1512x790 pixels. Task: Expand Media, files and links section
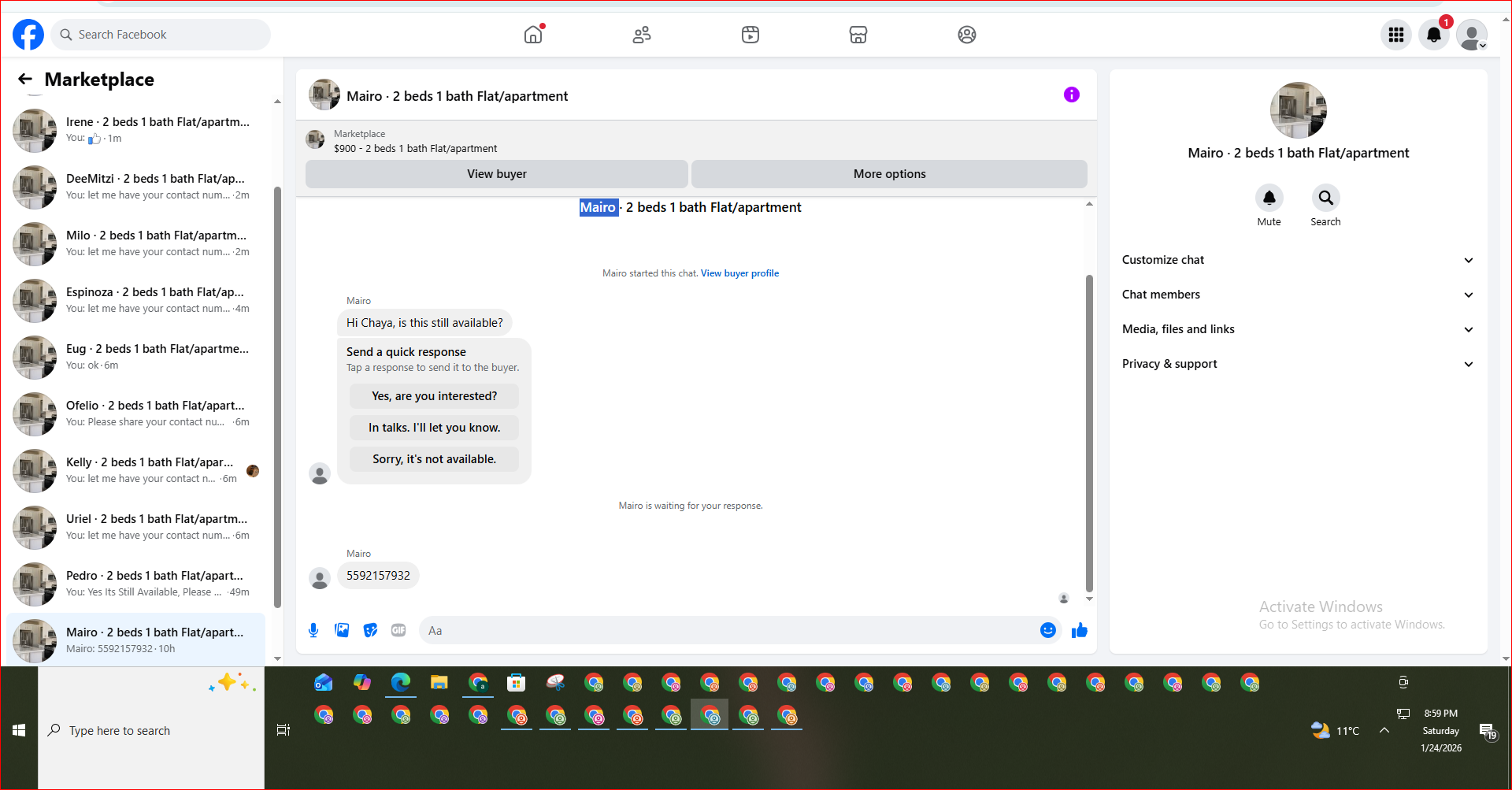[1298, 329]
